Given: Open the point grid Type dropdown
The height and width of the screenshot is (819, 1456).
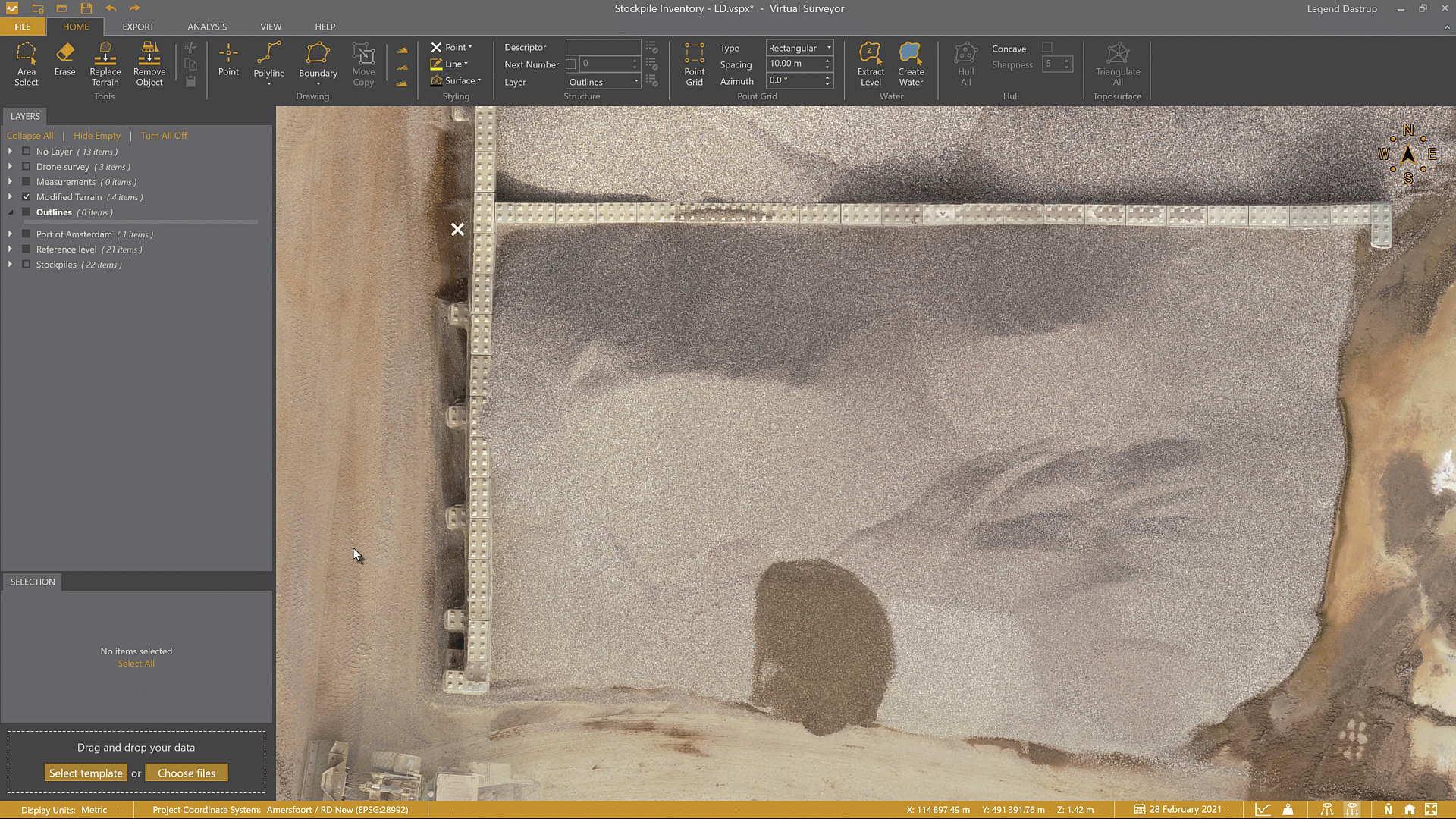Looking at the screenshot, I should click(827, 47).
